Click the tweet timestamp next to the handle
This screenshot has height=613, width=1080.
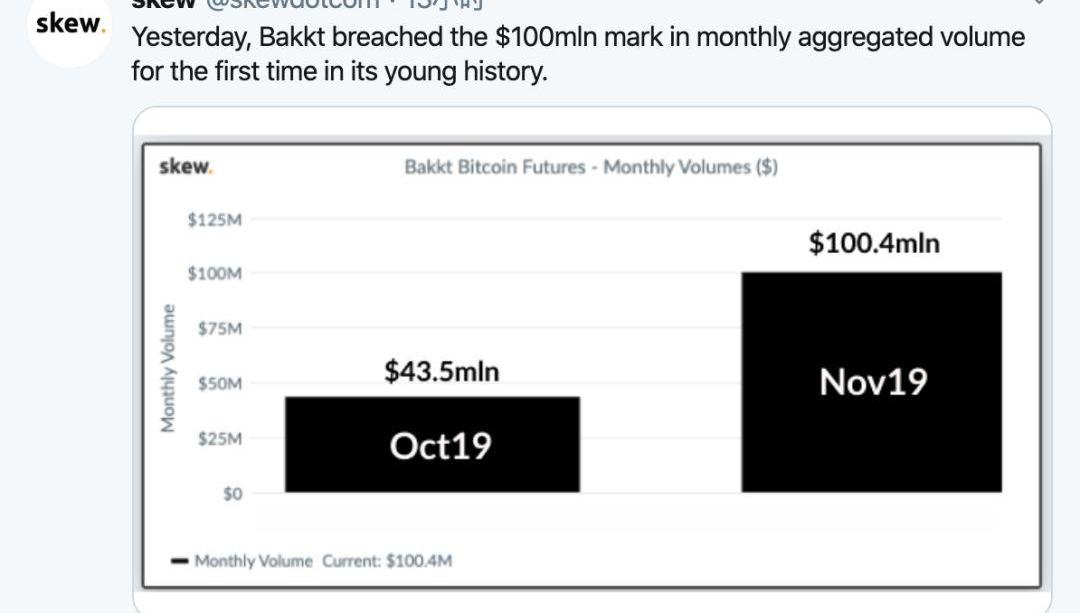[x=445, y=3]
